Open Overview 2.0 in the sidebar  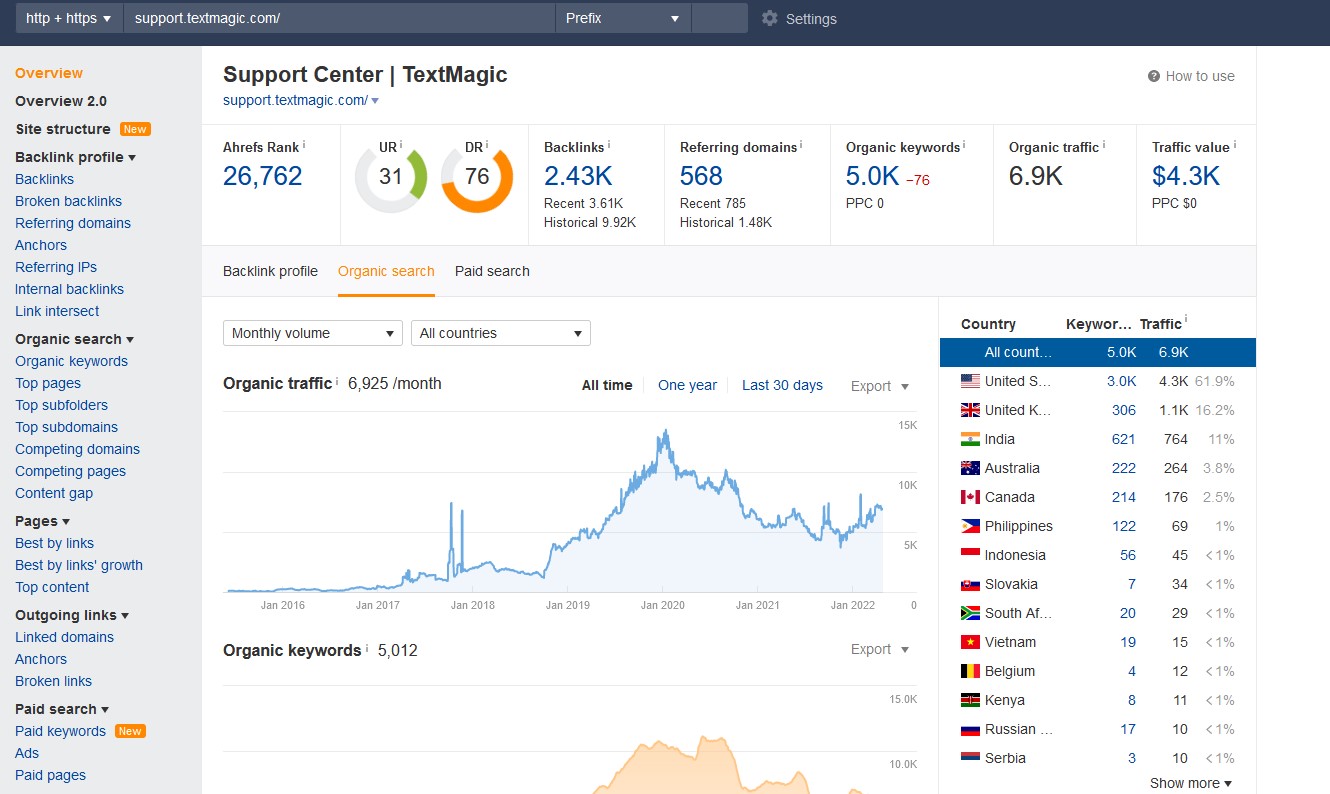61,101
